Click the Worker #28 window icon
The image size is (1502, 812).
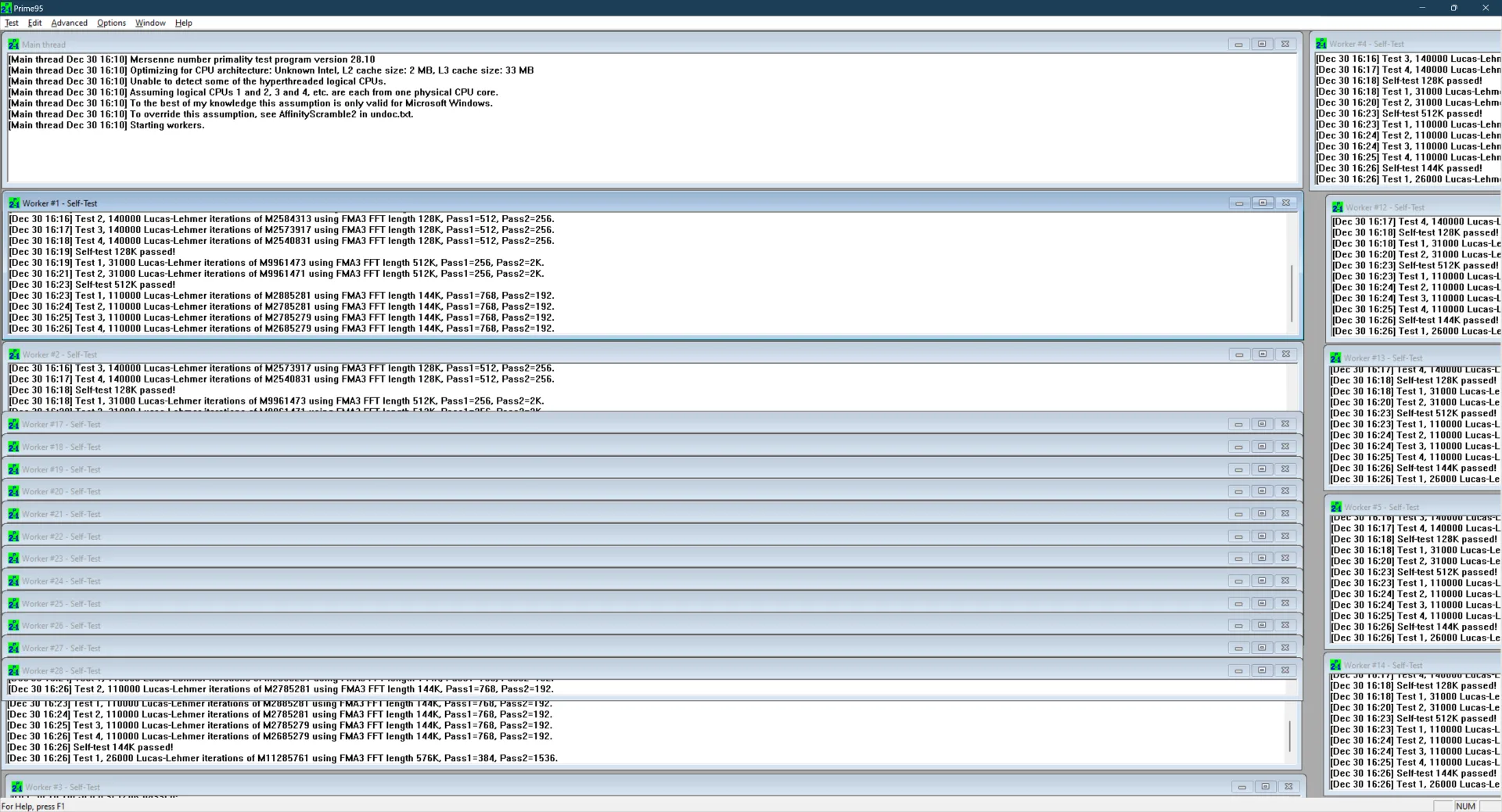[x=13, y=670]
